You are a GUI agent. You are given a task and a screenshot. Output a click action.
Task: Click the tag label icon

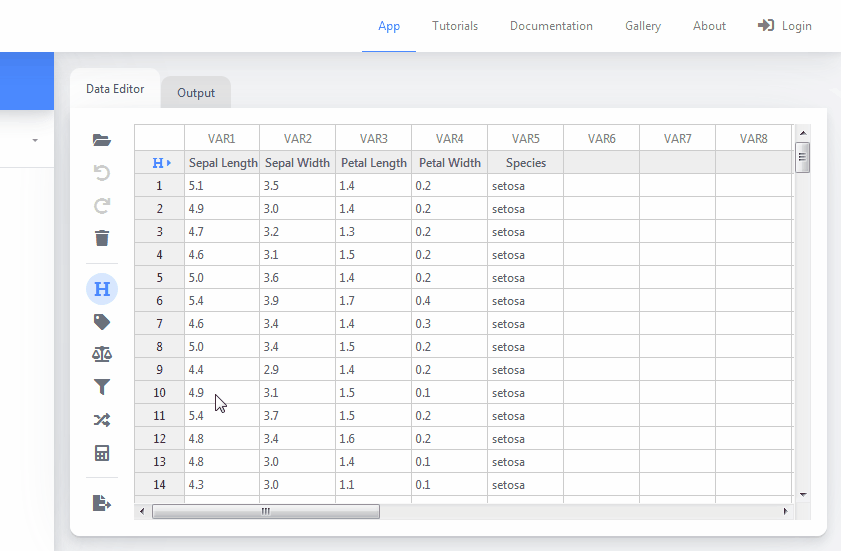[101, 322]
